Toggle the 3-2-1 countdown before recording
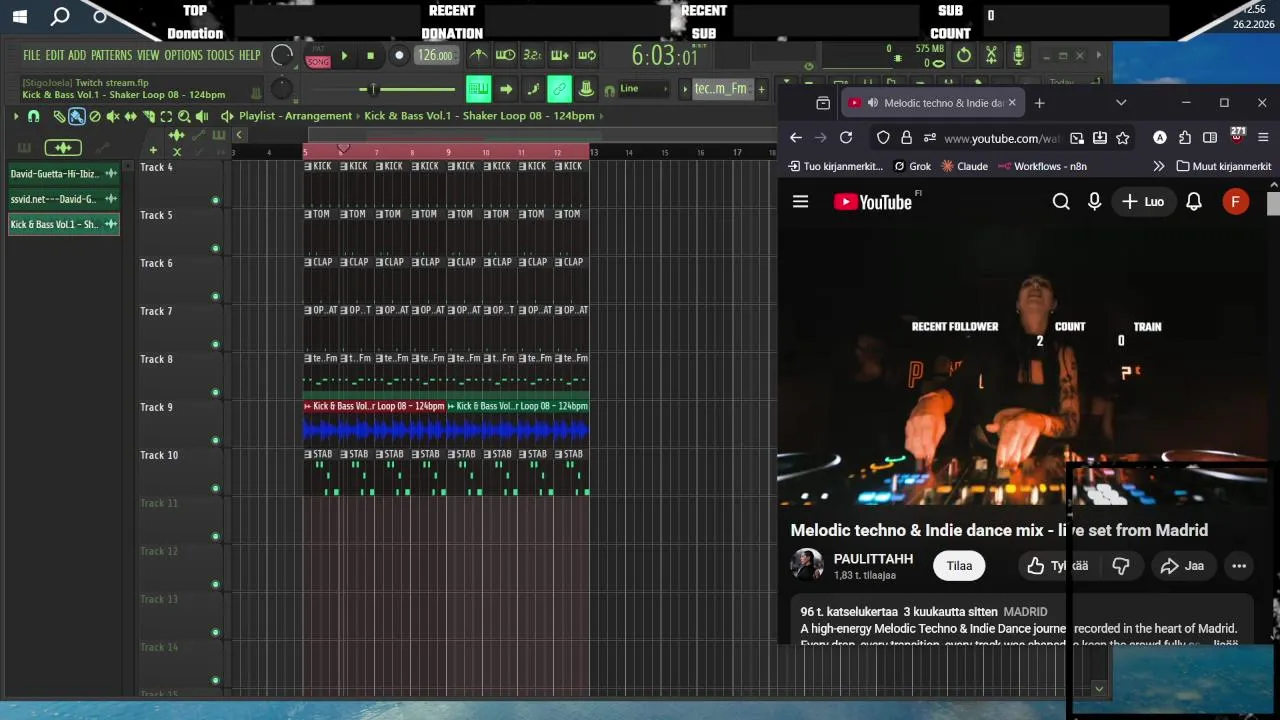The image size is (1280, 720). coord(532,56)
